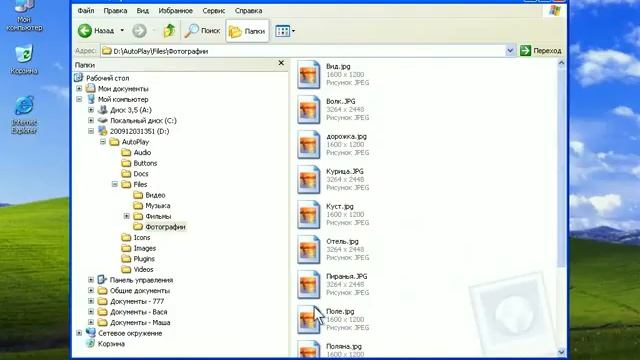Click the Поляна.jpg file name
Image resolution: width=640 pixels, height=360 pixels.
coord(344,347)
